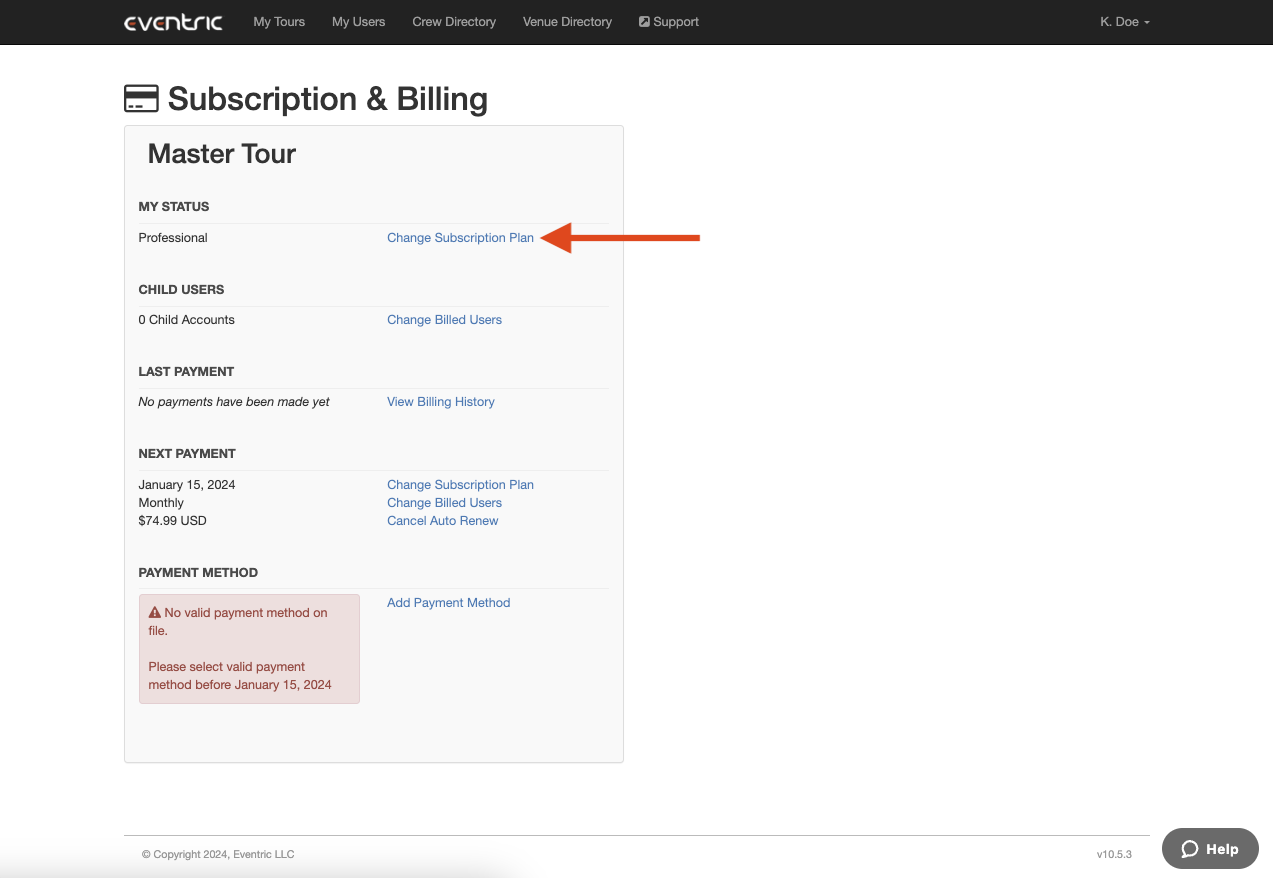This screenshot has height=878, width=1273.
Task: Click the Eventric logo
Action: tap(173, 22)
